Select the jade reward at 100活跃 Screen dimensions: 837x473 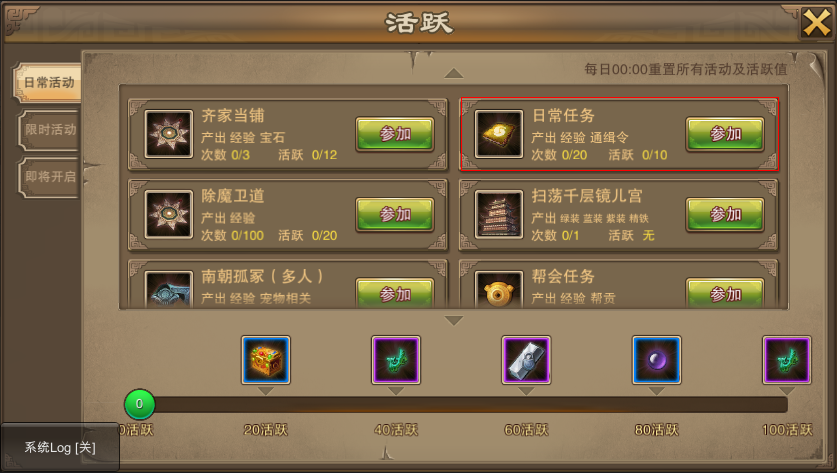pyautogui.click(x=786, y=360)
